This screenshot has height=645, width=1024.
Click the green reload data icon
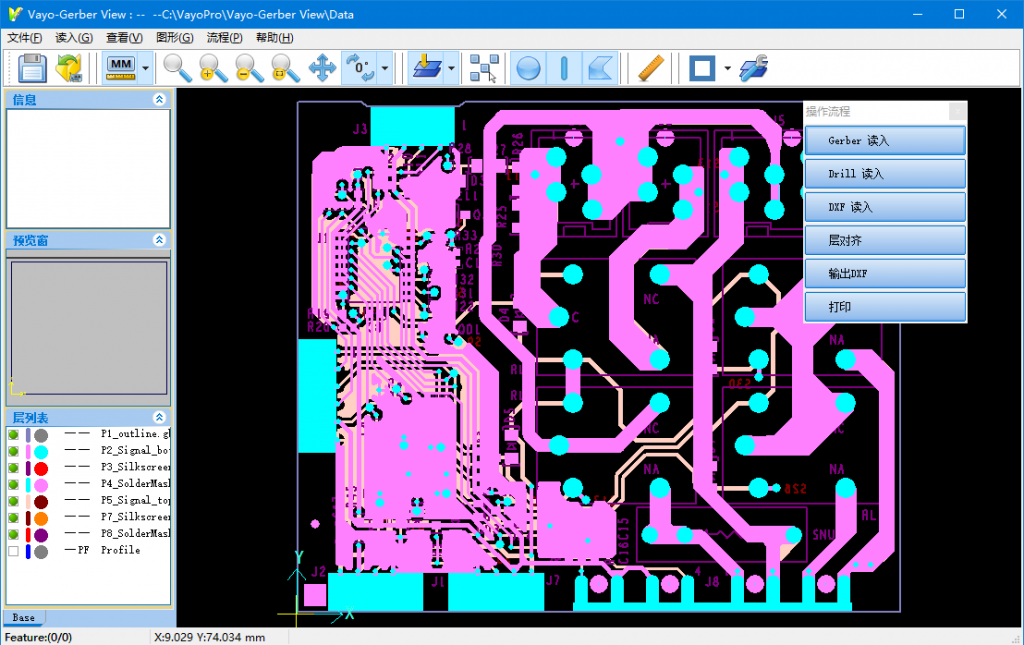[69, 68]
